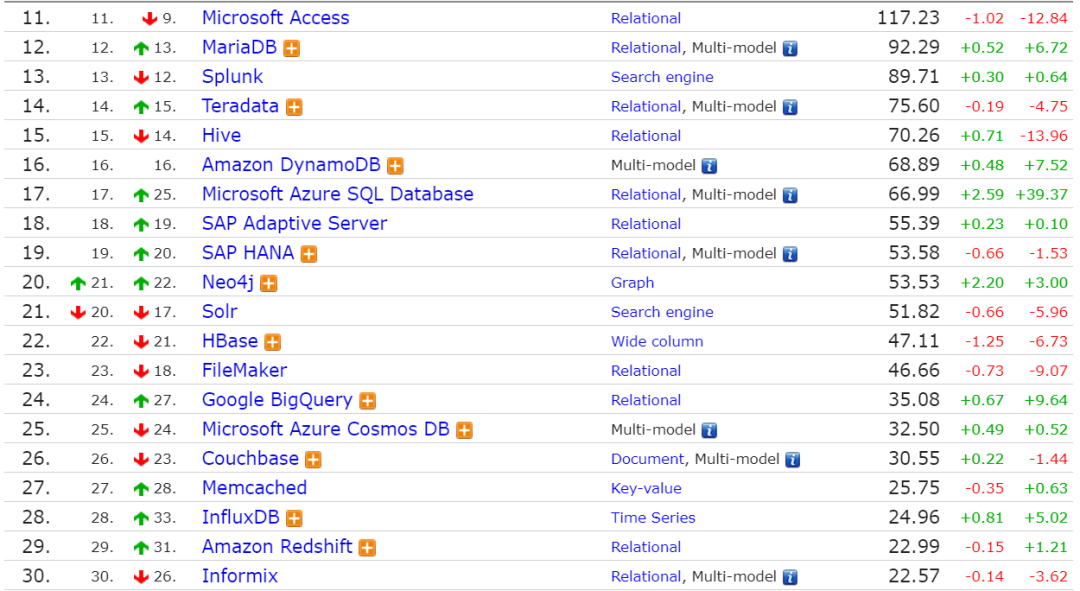This screenshot has width=1080, height=591.
Task: Click the orange plus icon next to Neo4j
Action: 268,284
